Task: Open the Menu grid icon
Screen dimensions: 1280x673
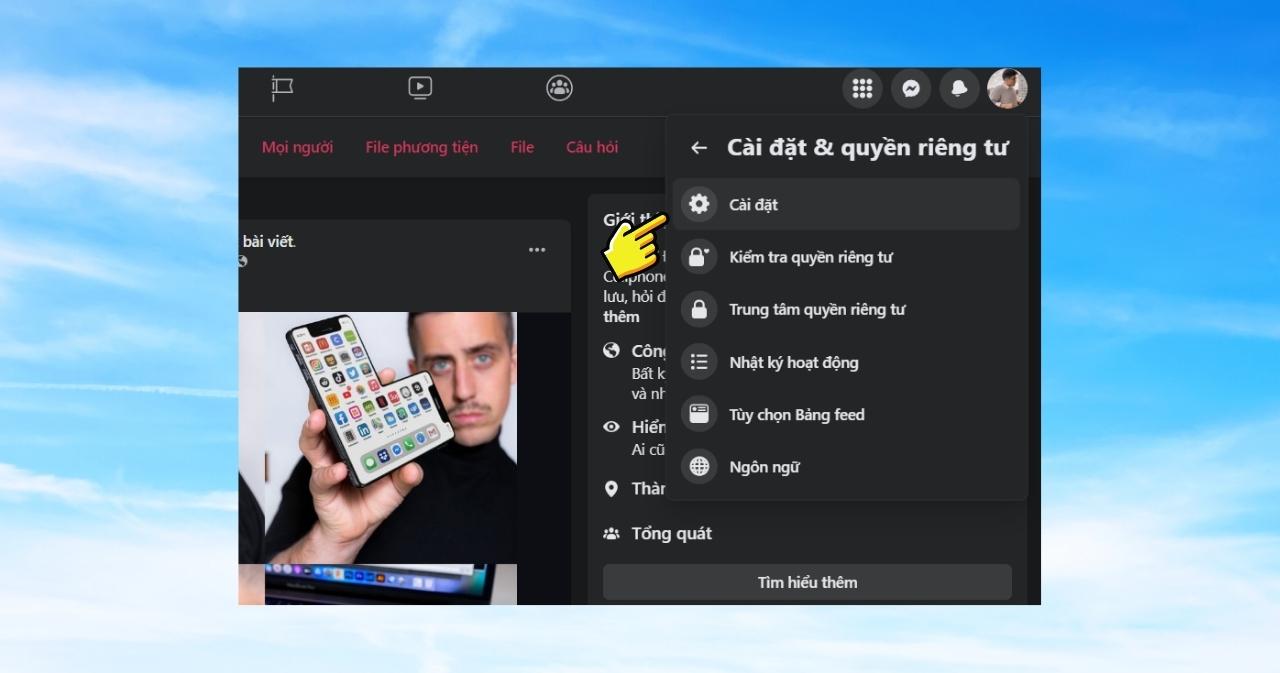Action: point(862,89)
